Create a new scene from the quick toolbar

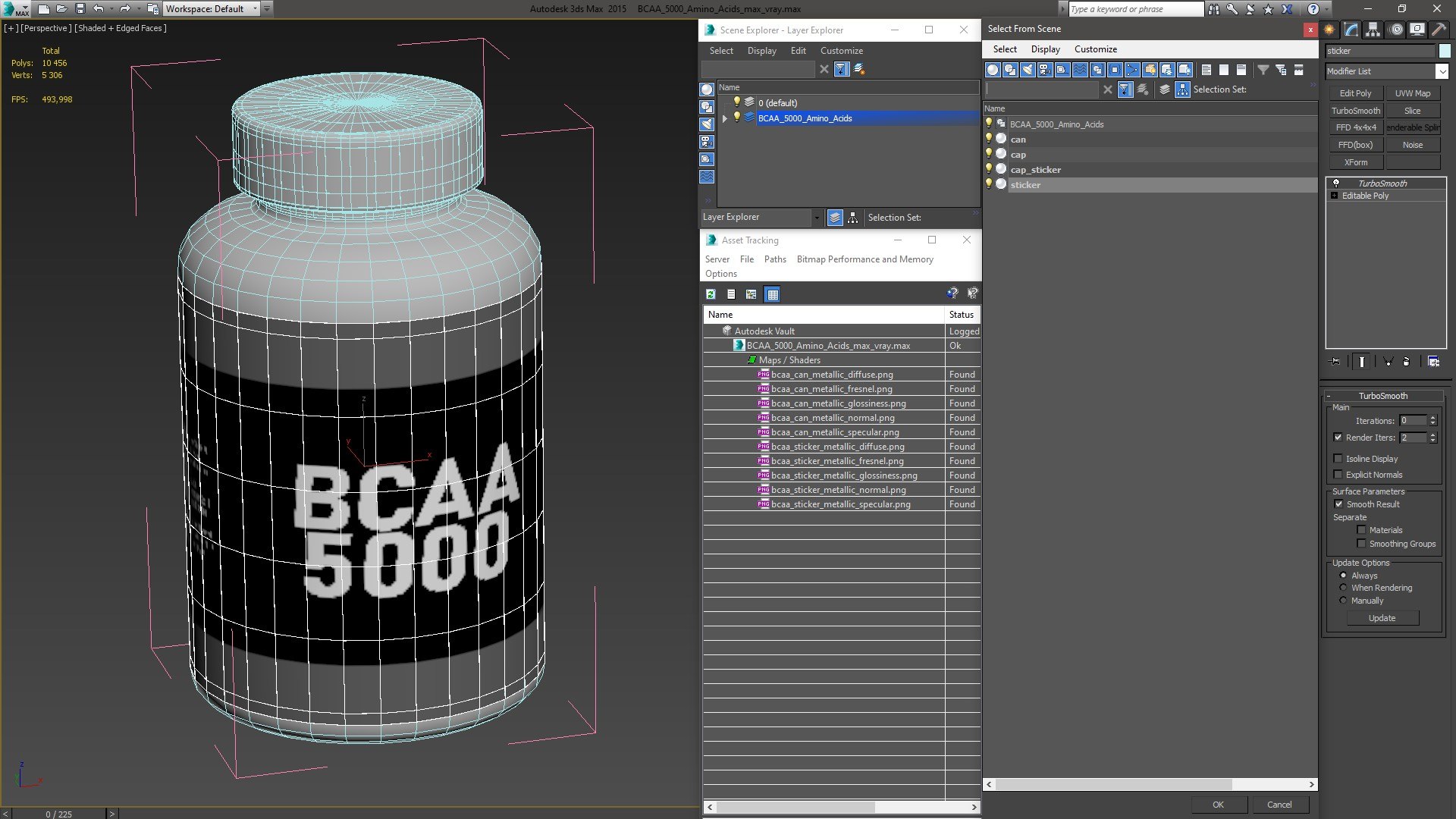pos(43,9)
